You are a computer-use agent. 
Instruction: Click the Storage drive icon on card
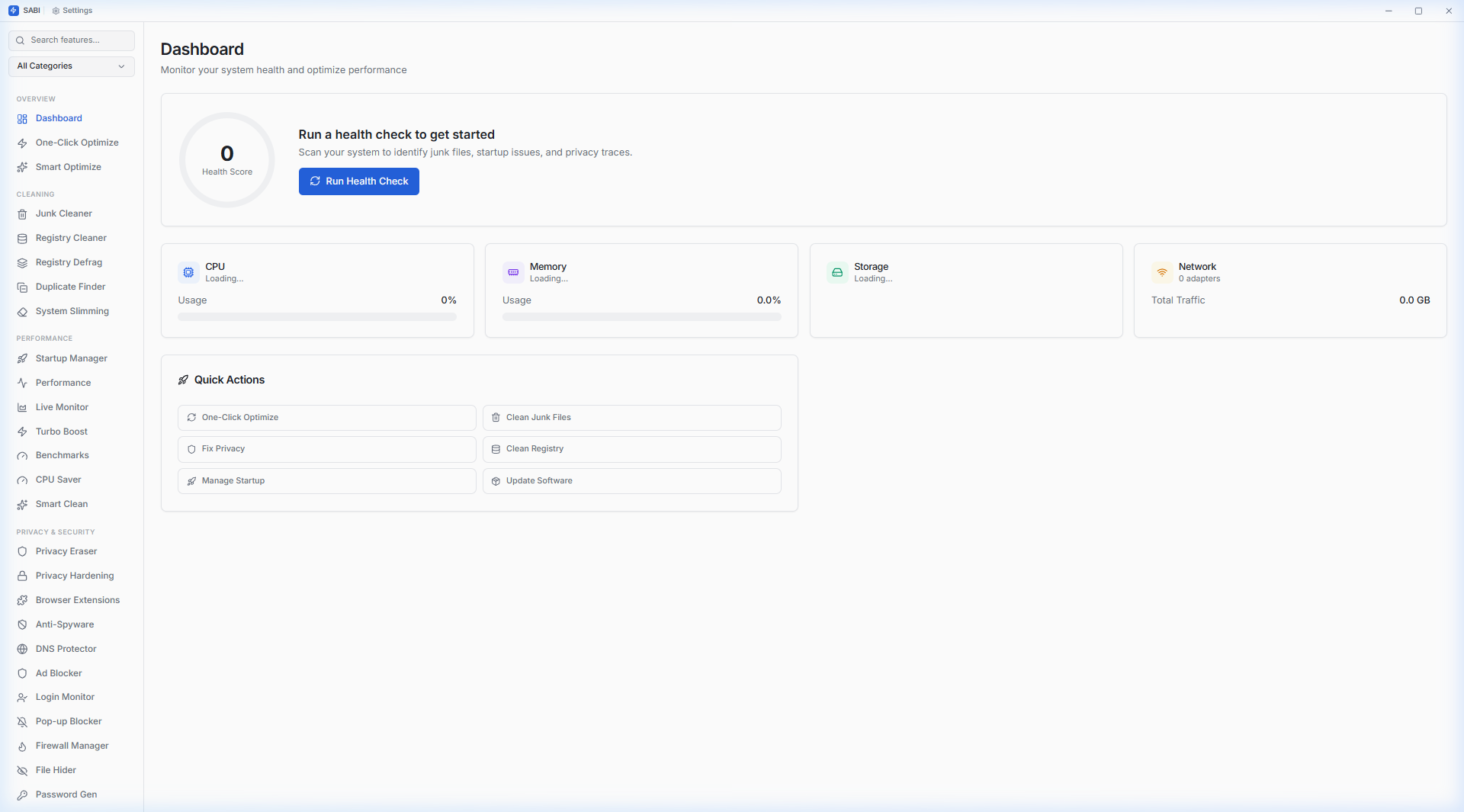coord(837,272)
